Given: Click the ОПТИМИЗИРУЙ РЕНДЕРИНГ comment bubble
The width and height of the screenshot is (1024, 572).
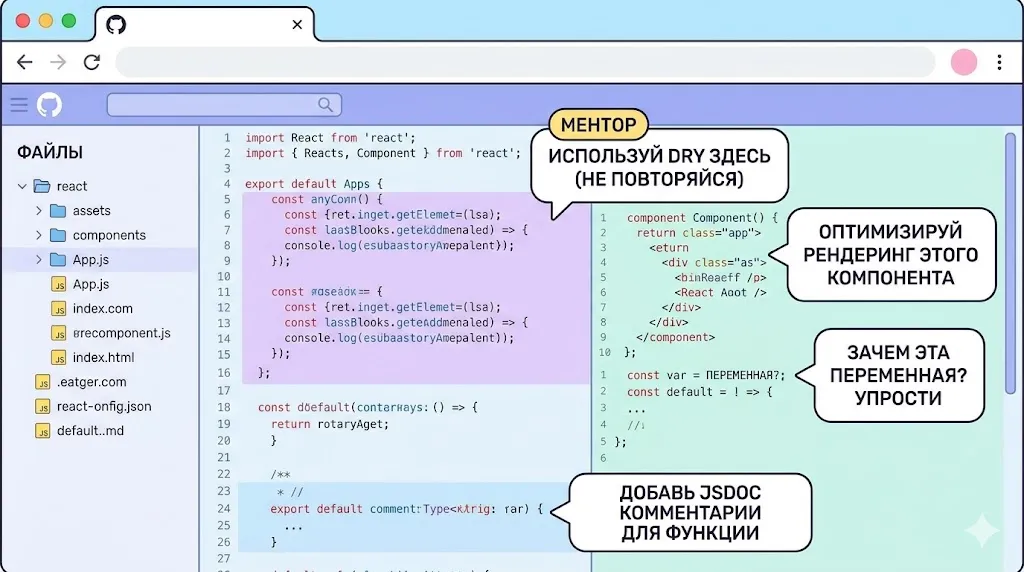Looking at the screenshot, I should [891, 255].
